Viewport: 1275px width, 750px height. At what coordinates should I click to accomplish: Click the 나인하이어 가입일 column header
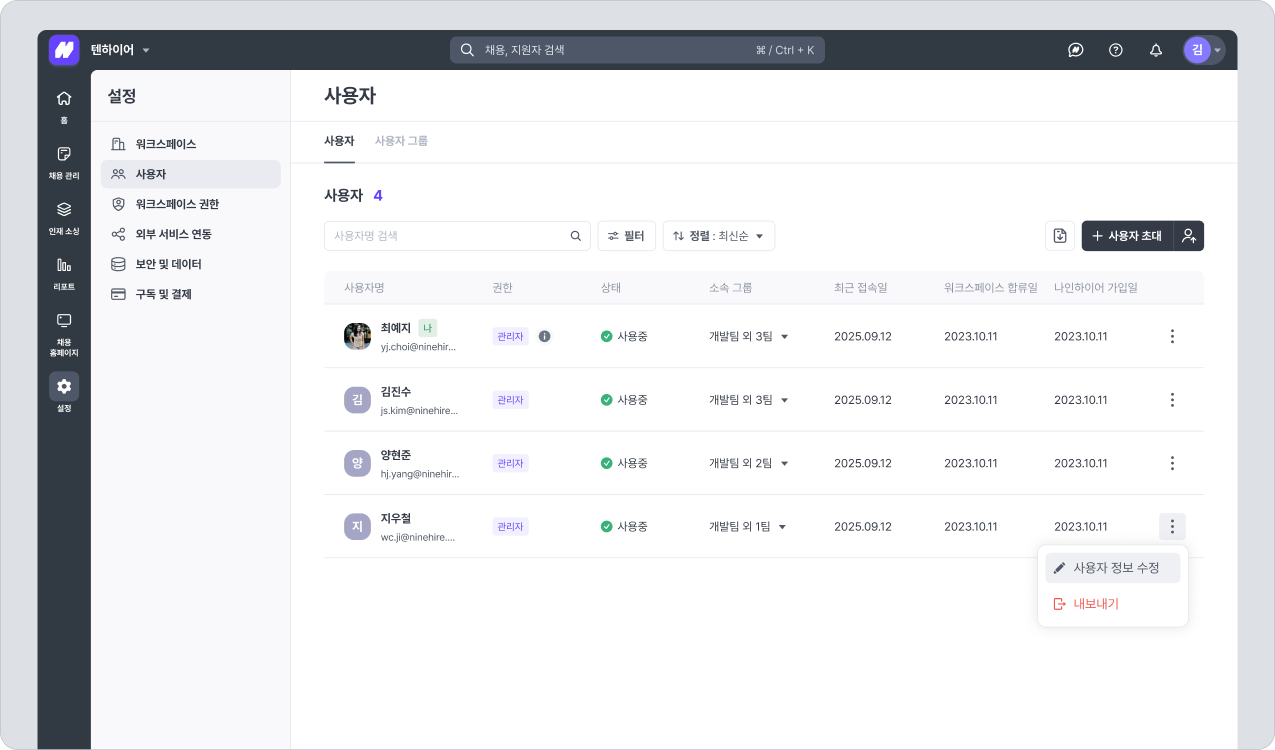[x=1096, y=288]
